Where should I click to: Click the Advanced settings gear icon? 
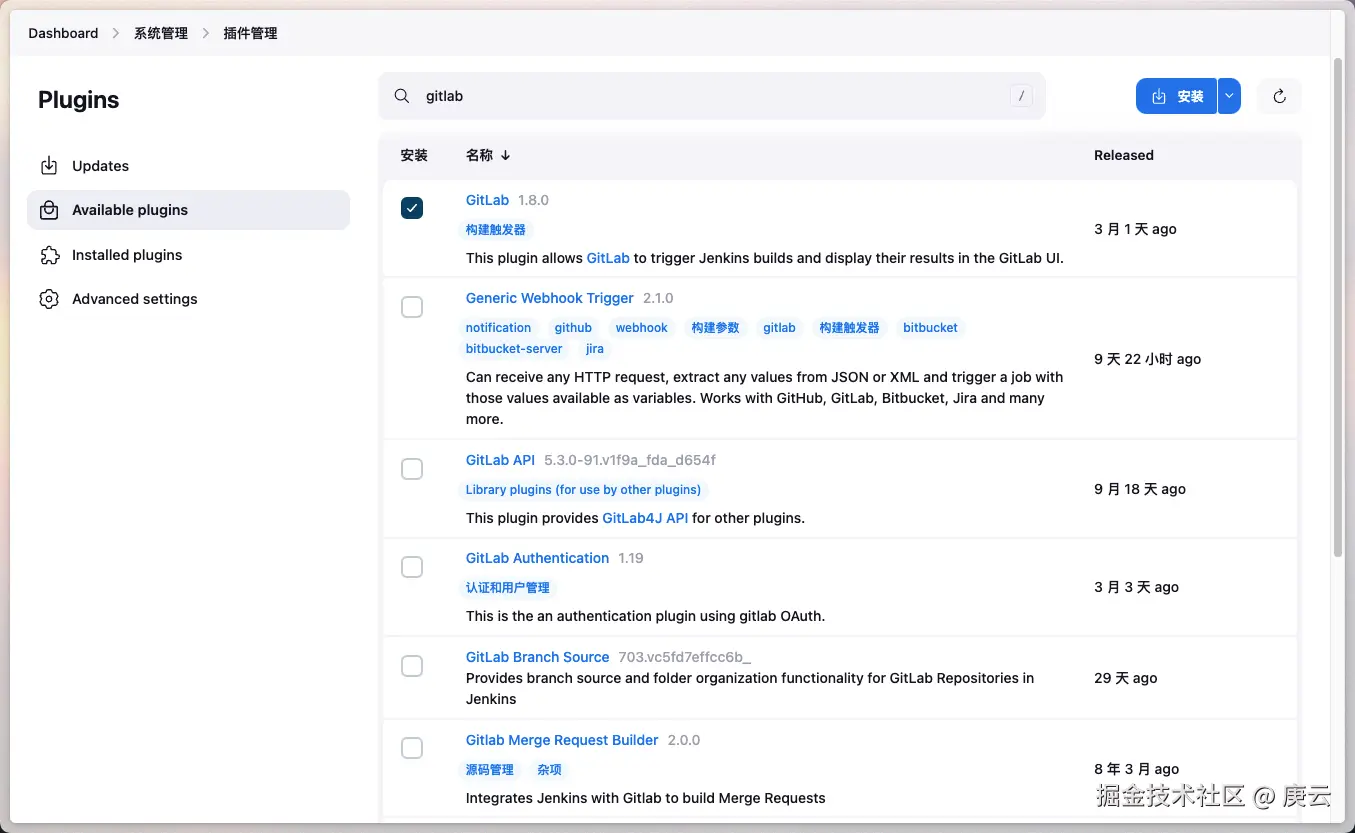(x=49, y=299)
